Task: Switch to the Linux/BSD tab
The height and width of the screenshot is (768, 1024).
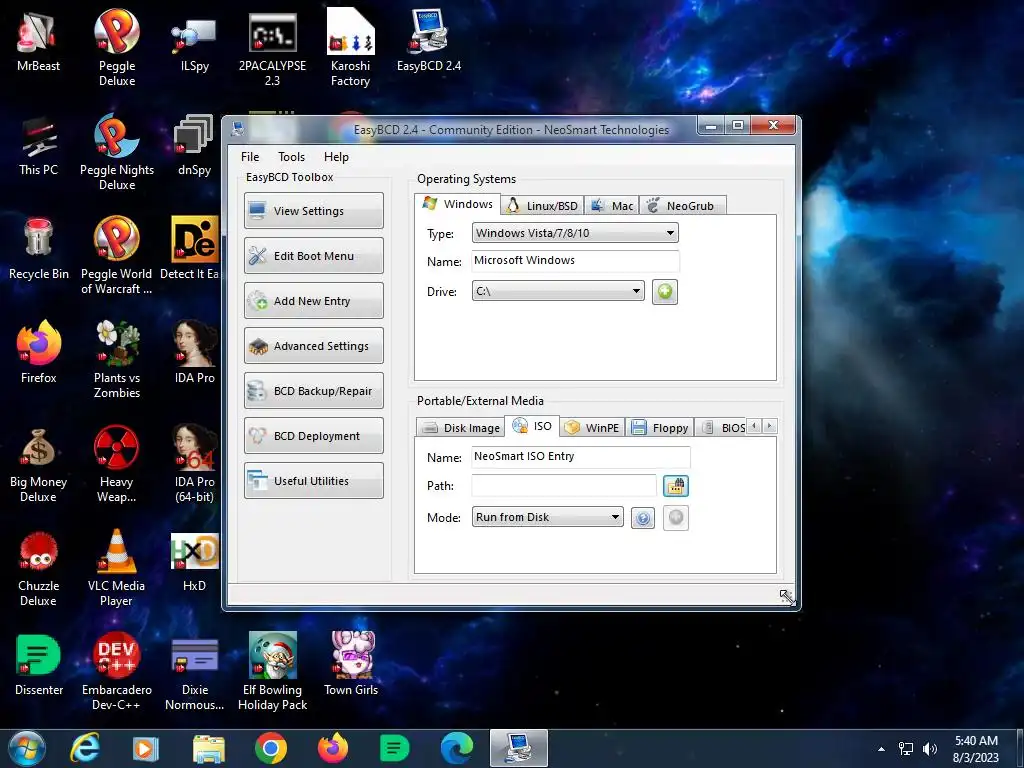Action: [542, 206]
